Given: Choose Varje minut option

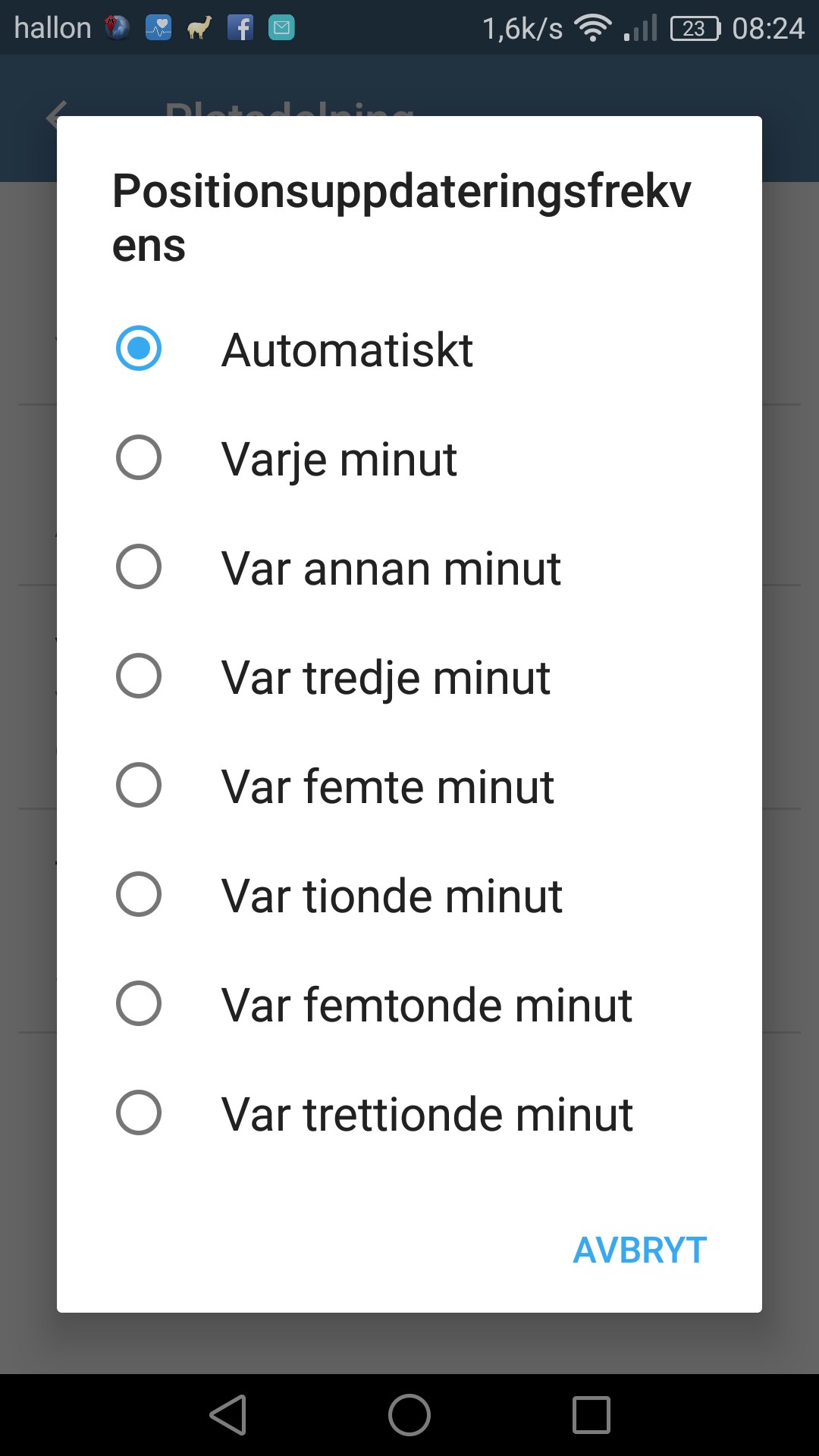Looking at the screenshot, I should 139,458.
